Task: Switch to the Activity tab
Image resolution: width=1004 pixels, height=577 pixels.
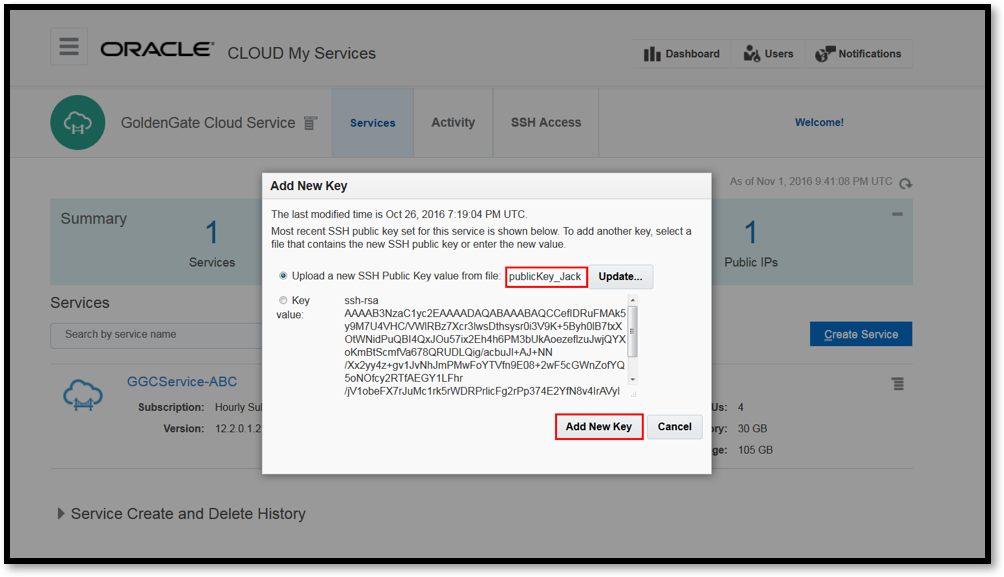Action: [x=453, y=122]
